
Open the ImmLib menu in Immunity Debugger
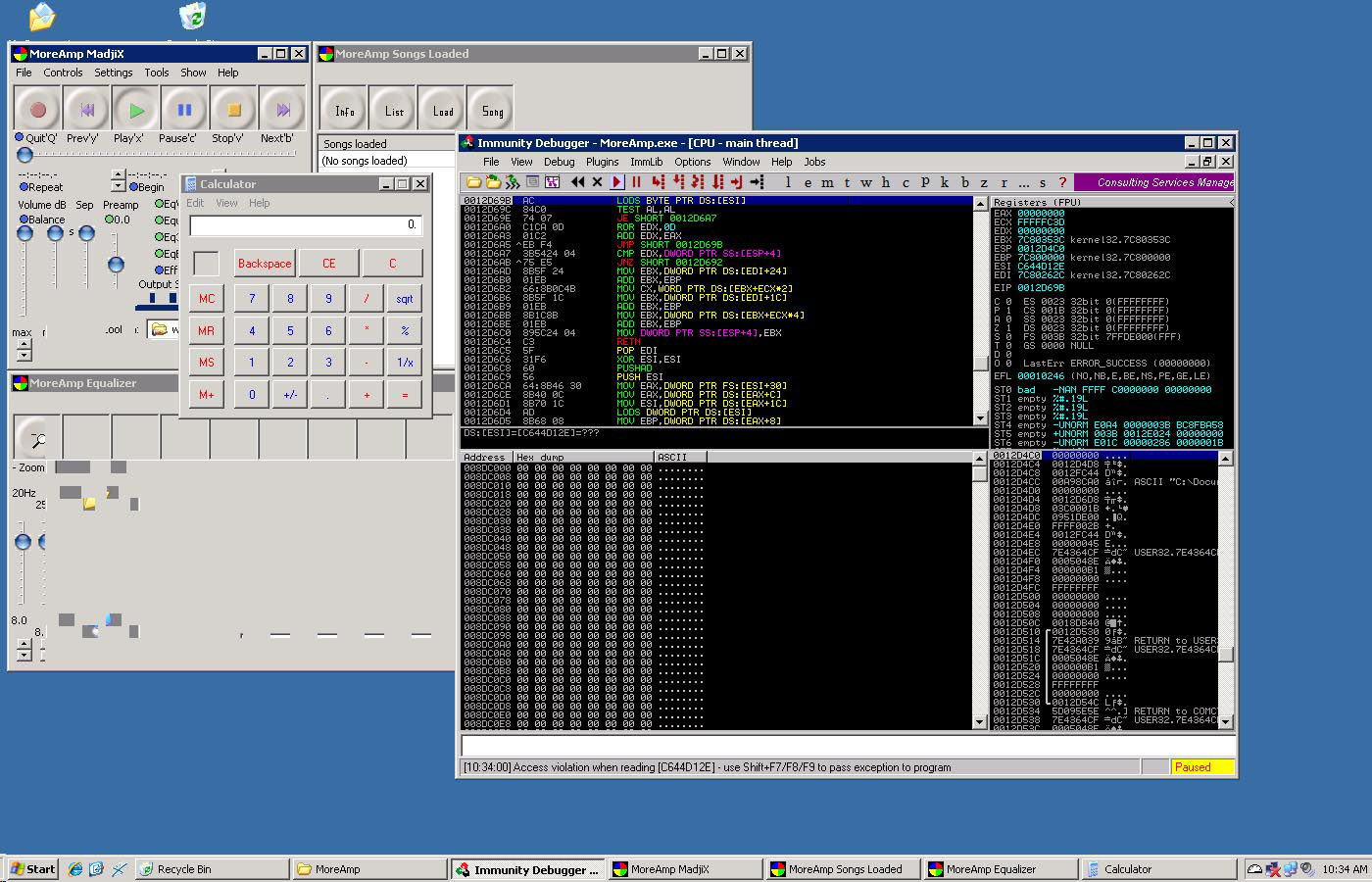coord(646,162)
